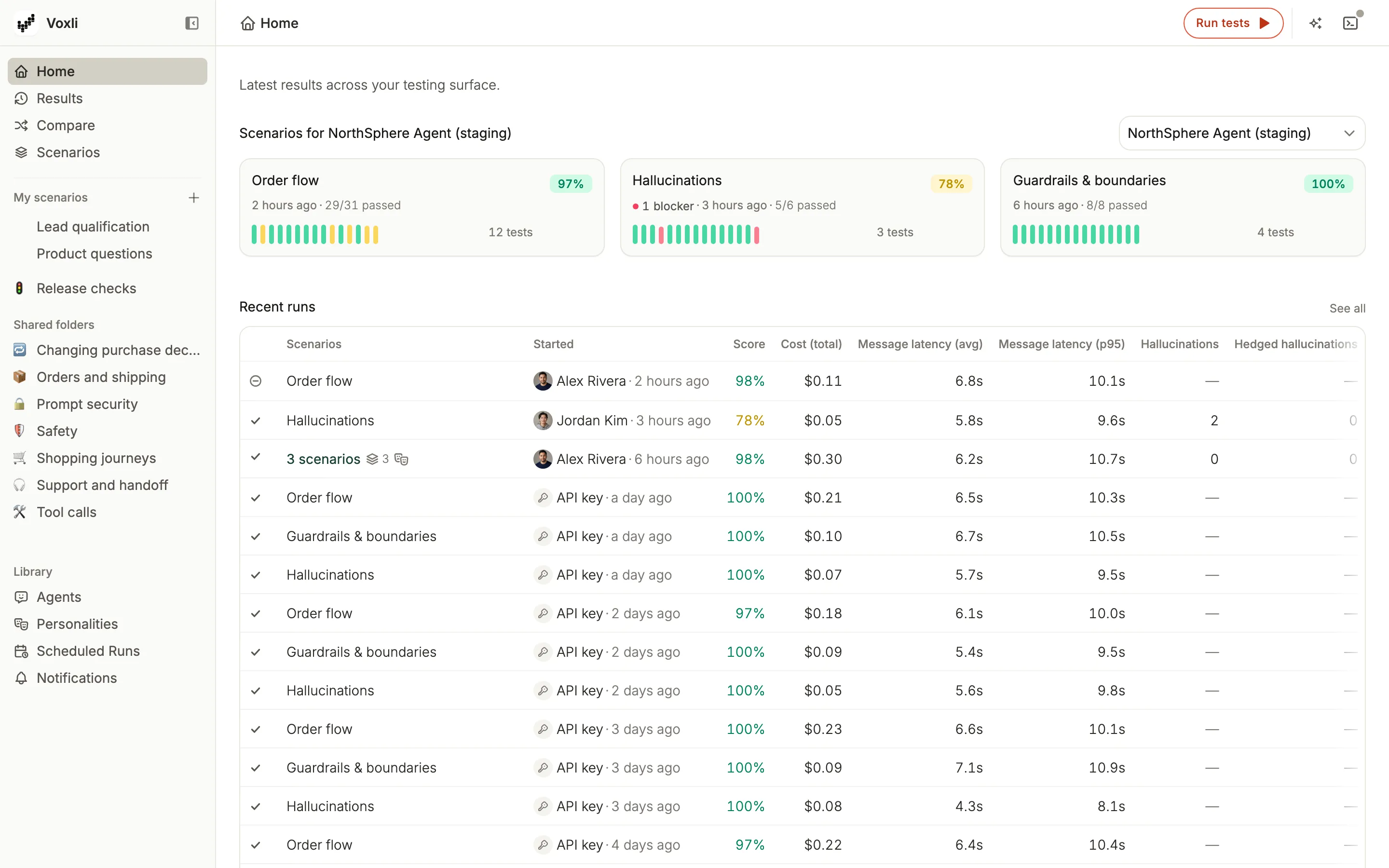Image resolution: width=1389 pixels, height=868 pixels.
Task: Click the in-progress status icon for Order flow
Action: click(256, 380)
